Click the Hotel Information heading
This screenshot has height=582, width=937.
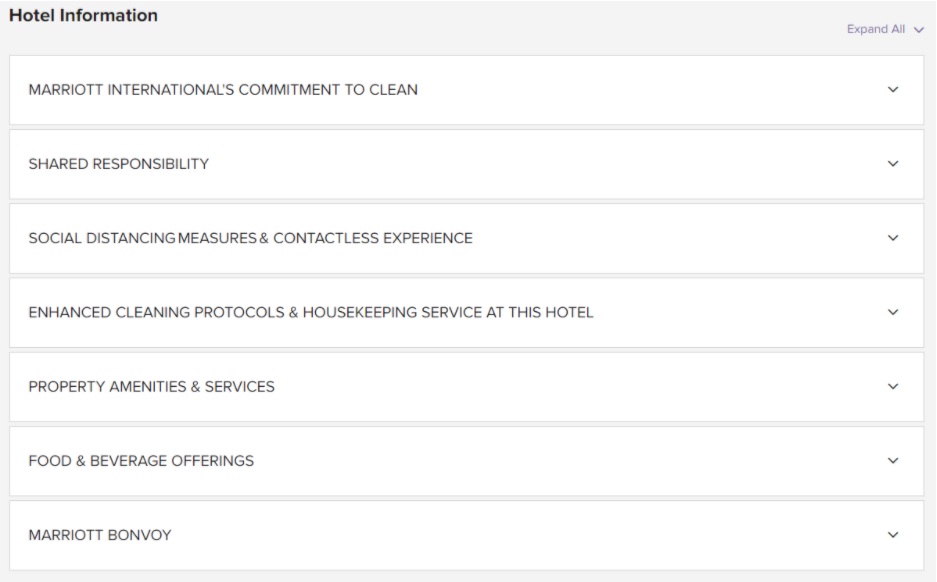tap(83, 16)
